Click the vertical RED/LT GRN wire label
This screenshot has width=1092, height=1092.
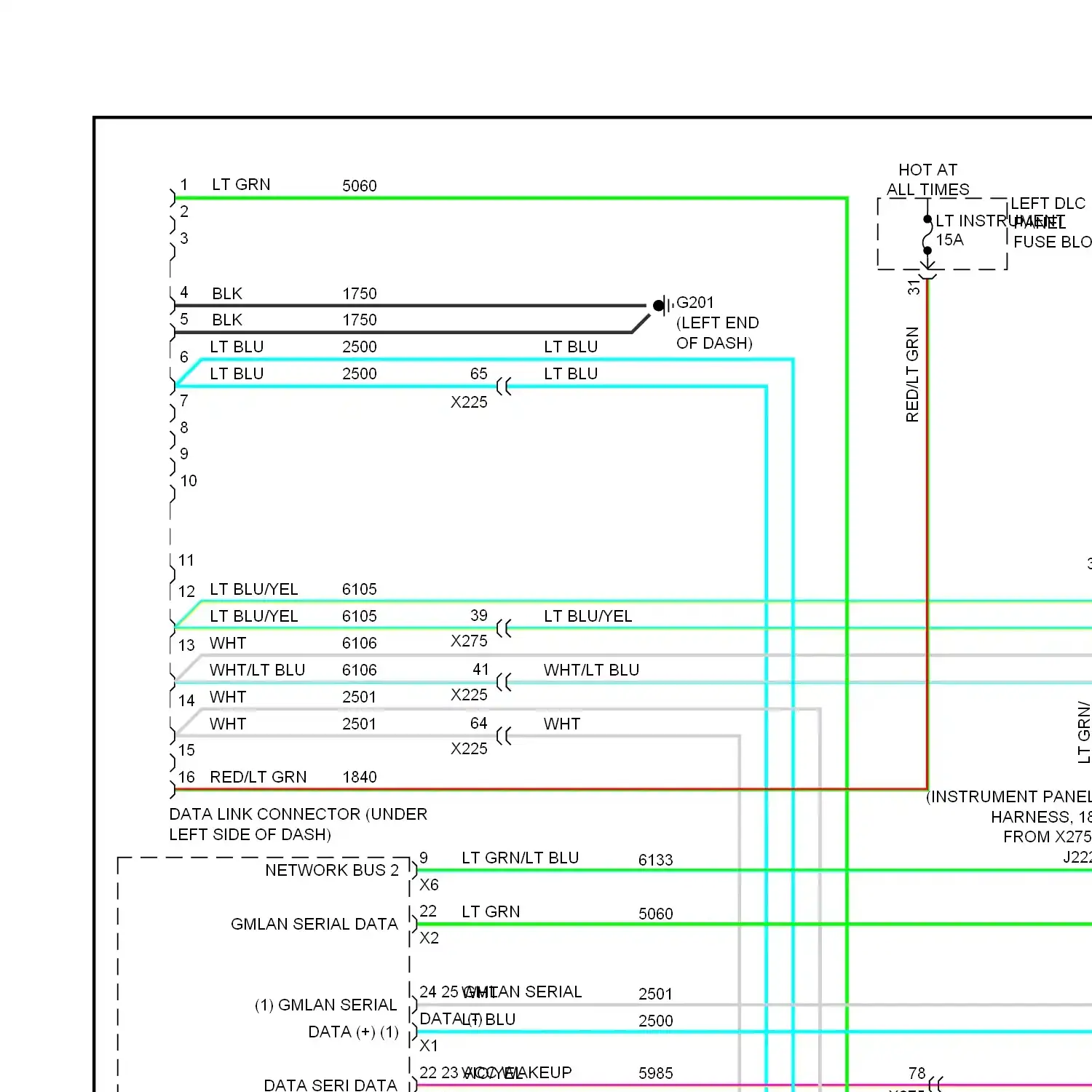point(912,374)
